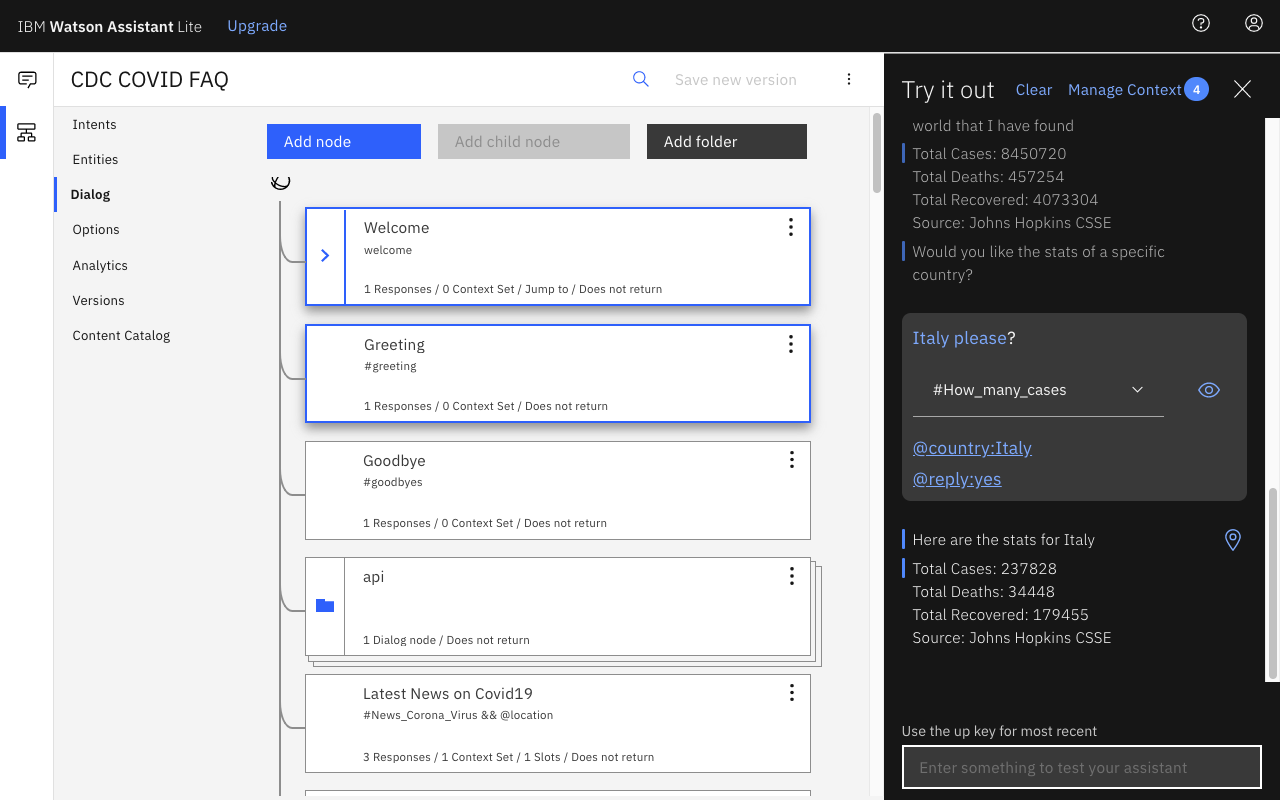Go to Content Catalog section

(x=121, y=335)
